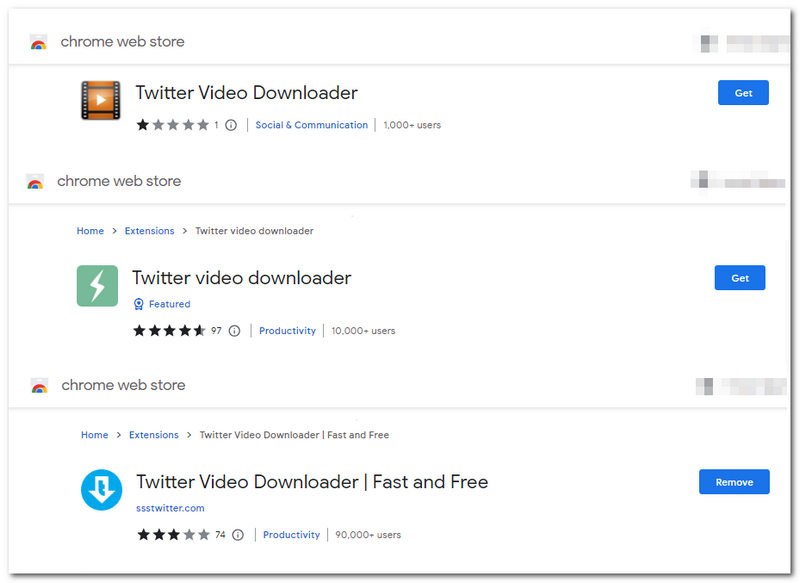Click the 'Twitter video downloader' title beside green icon
This screenshot has height=583, width=800.
point(241,278)
